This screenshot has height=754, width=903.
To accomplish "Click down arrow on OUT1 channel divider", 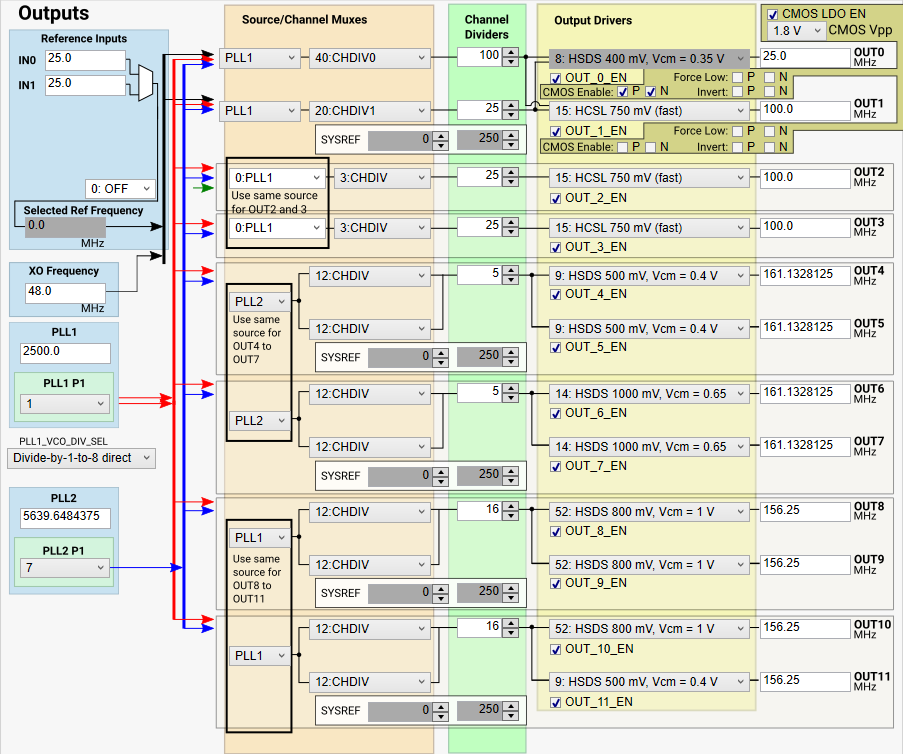I will point(511,112).
